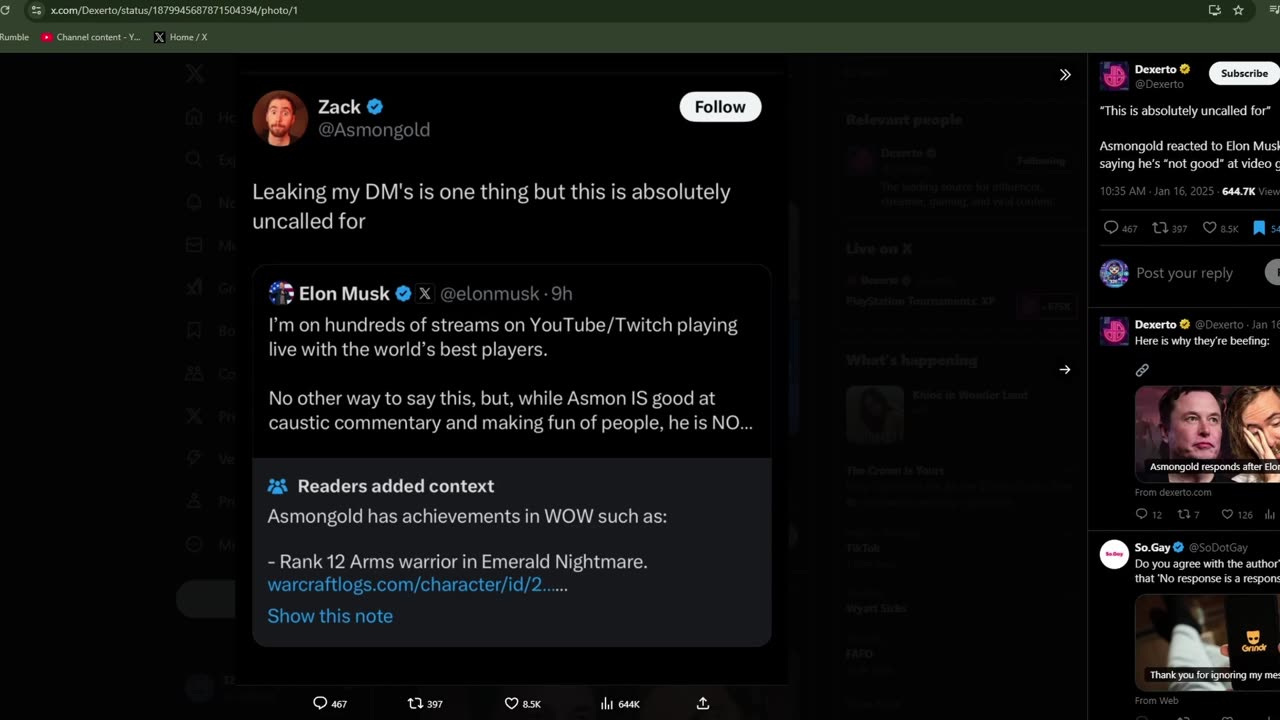The width and height of the screenshot is (1280, 720).
Task: Click the share icon below the photo
Action: point(703,703)
